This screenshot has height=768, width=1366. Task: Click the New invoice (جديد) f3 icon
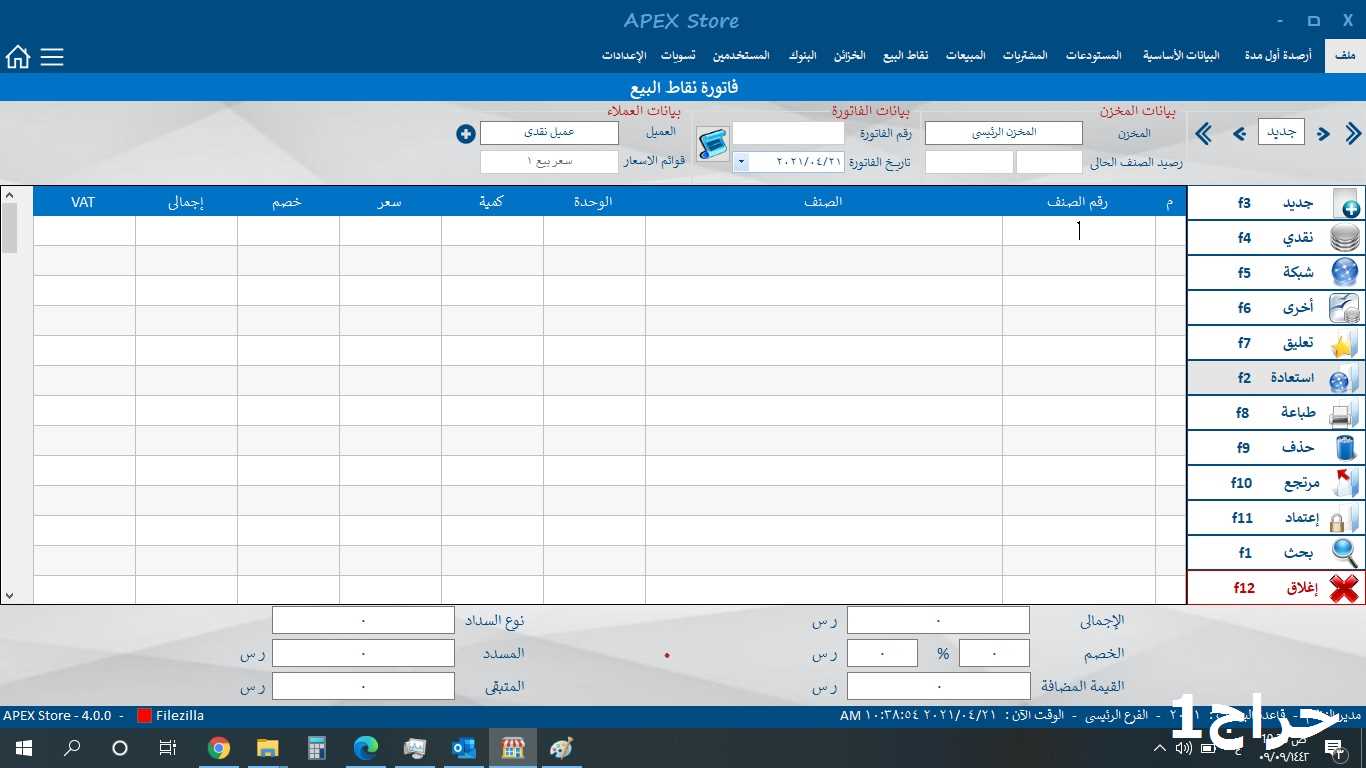tap(1345, 203)
